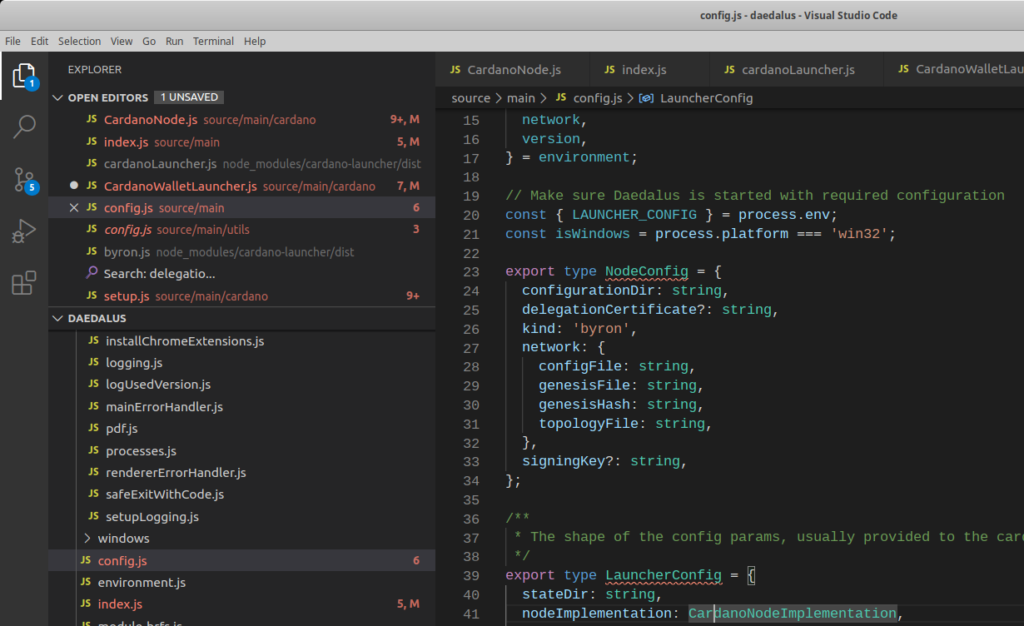Click the search icon beside Search: delegatio...
The width and height of the screenshot is (1024, 626).
click(91, 272)
